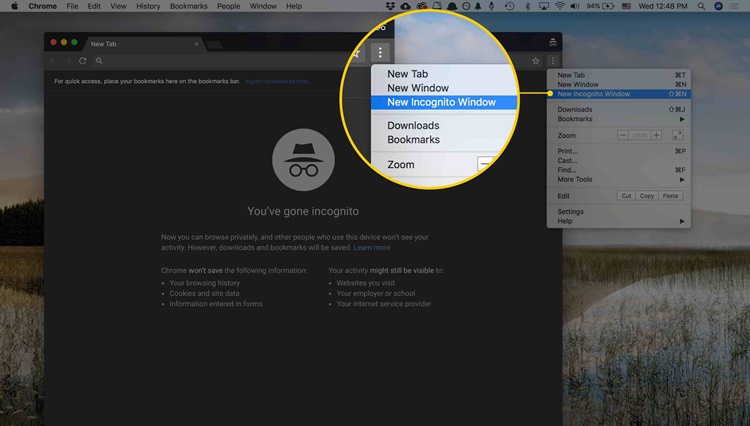Image resolution: width=750 pixels, height=426 pixels.
Task: Select the New Tab tab in the tab strip
Action: (143, 44)
